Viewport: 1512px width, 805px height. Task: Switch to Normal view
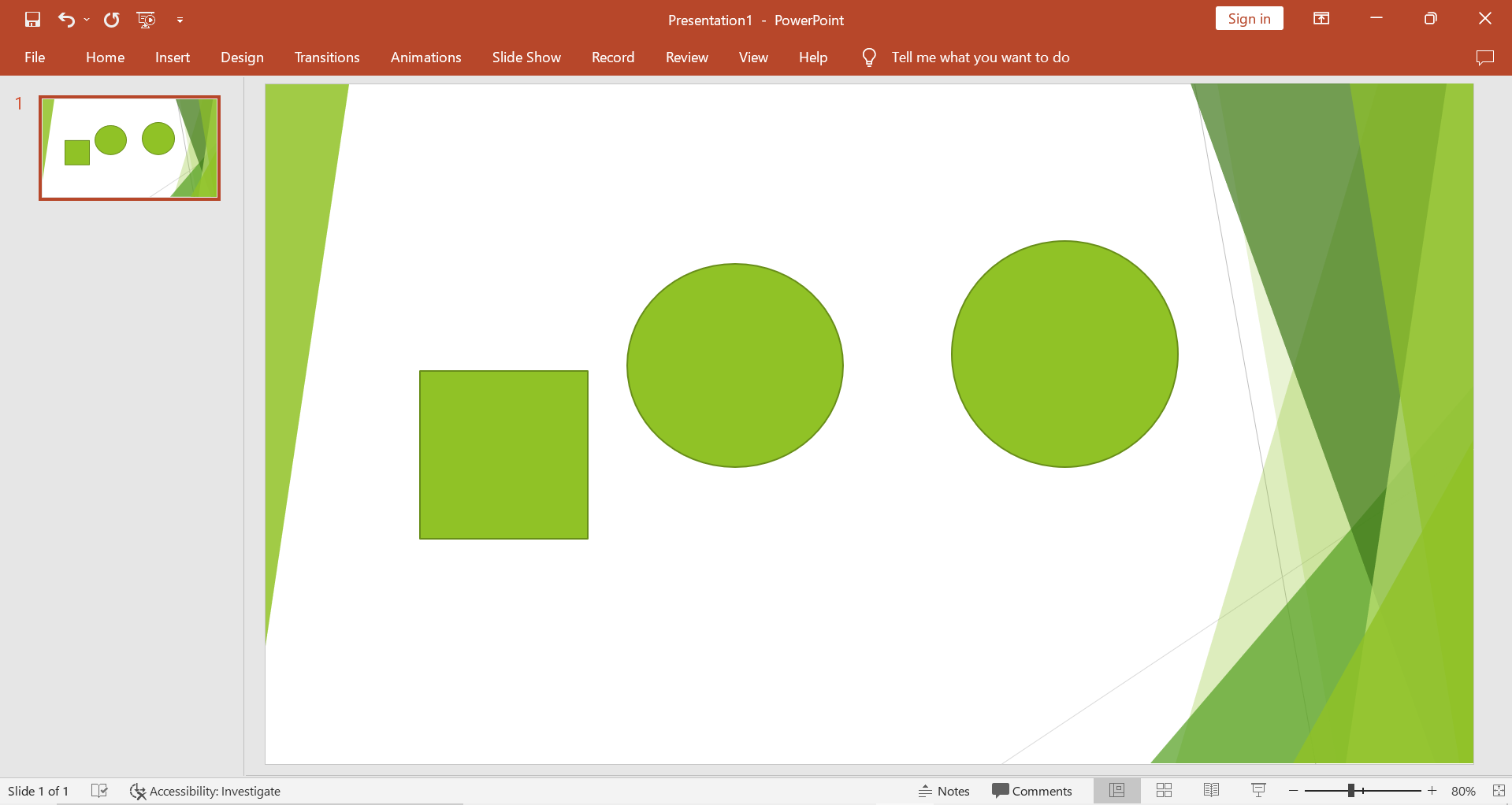(1116, 791)
